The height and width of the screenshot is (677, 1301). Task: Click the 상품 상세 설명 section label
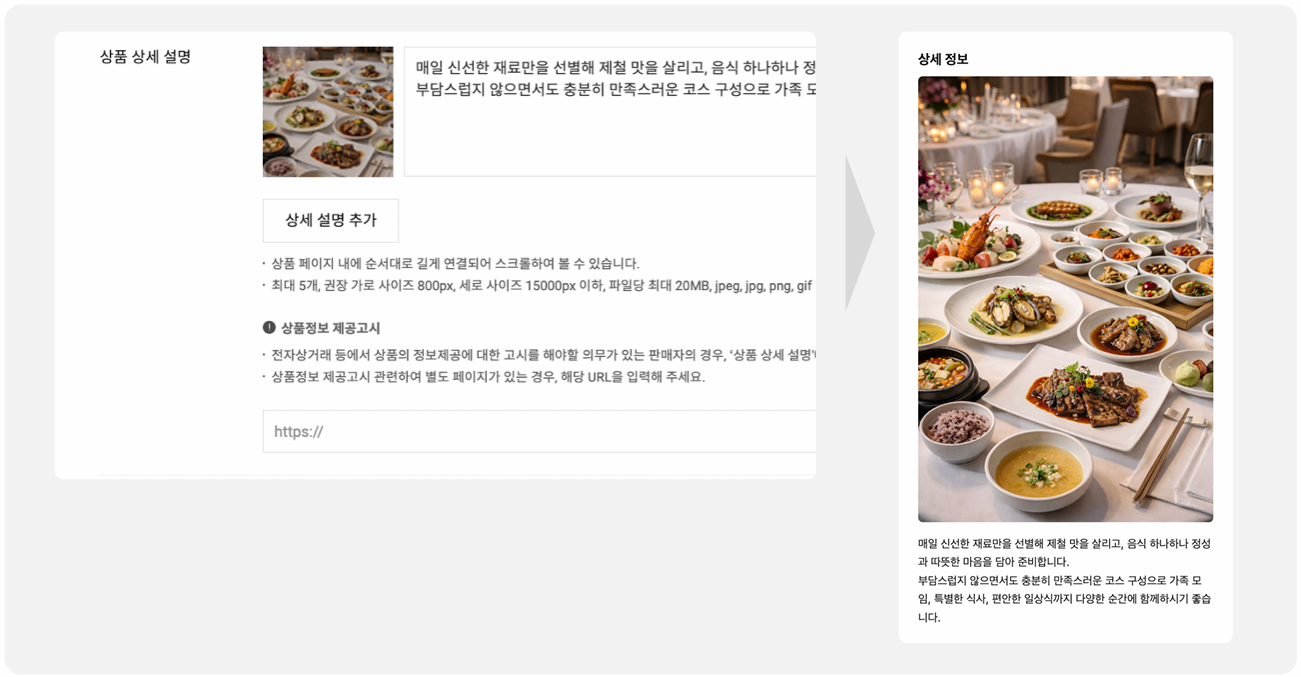[x=145, y=57]
